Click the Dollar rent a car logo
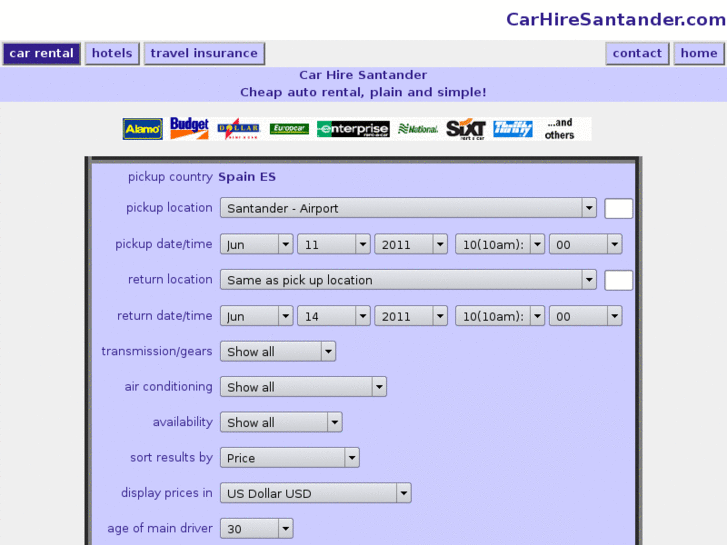Screen dimensions: 727x545 [238, 128]
